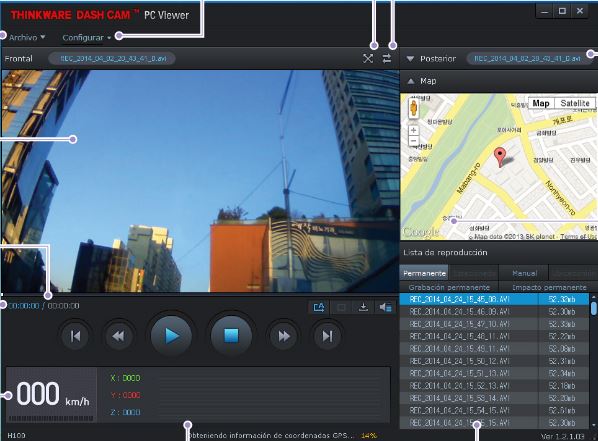Click the Frontal label

pos(18,59)
